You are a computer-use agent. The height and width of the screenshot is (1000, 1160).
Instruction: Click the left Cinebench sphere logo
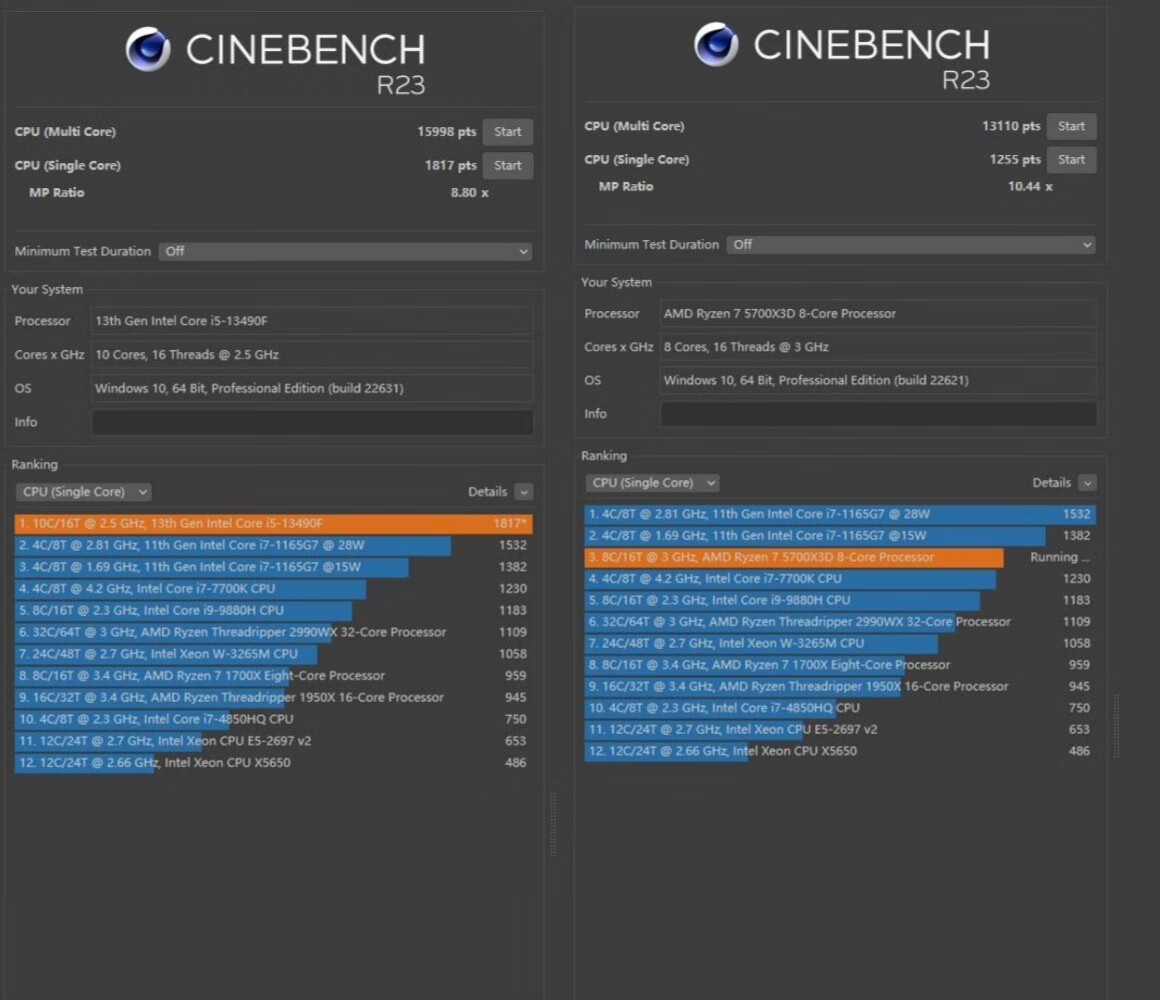tap(148, 49)
